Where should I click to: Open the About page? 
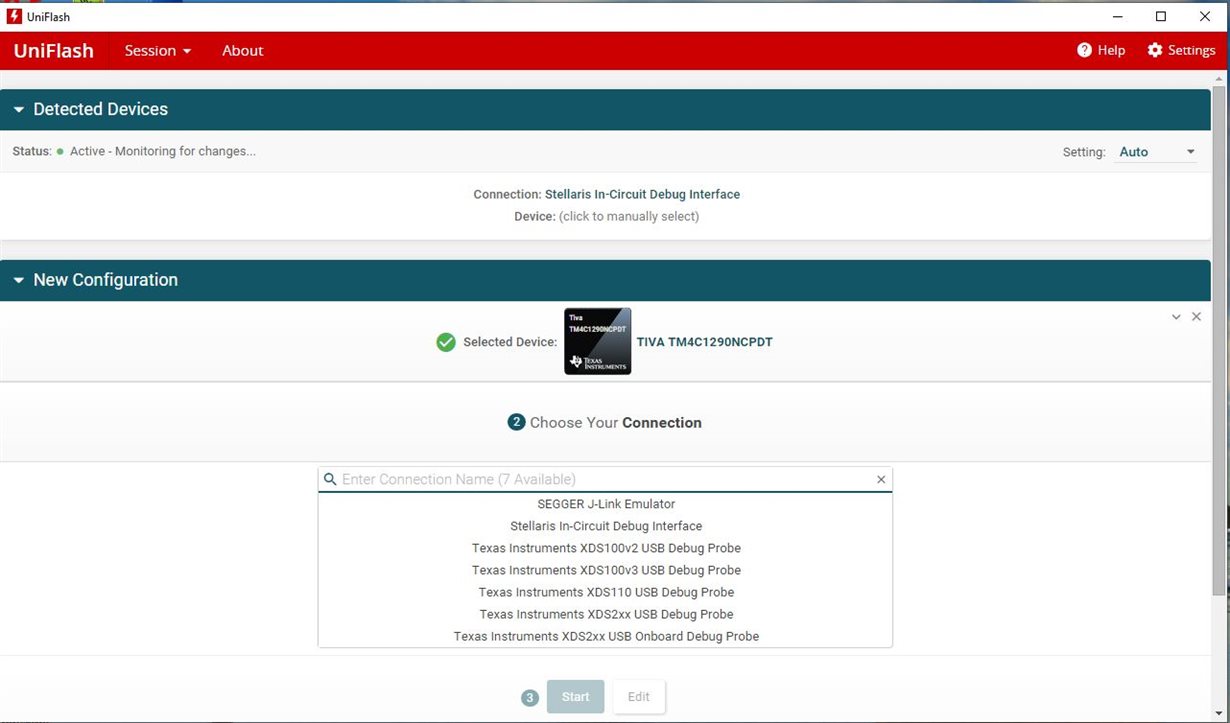point(242,51)
